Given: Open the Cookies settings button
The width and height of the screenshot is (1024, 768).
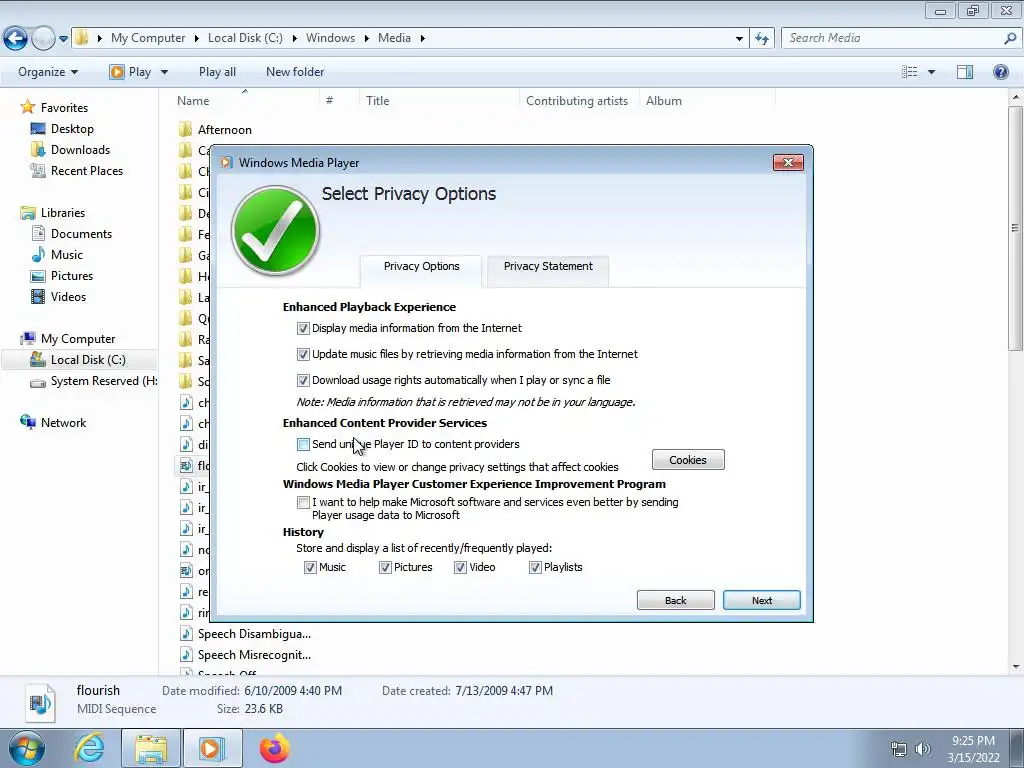Looking at the screenshot, I should point(688,460).
